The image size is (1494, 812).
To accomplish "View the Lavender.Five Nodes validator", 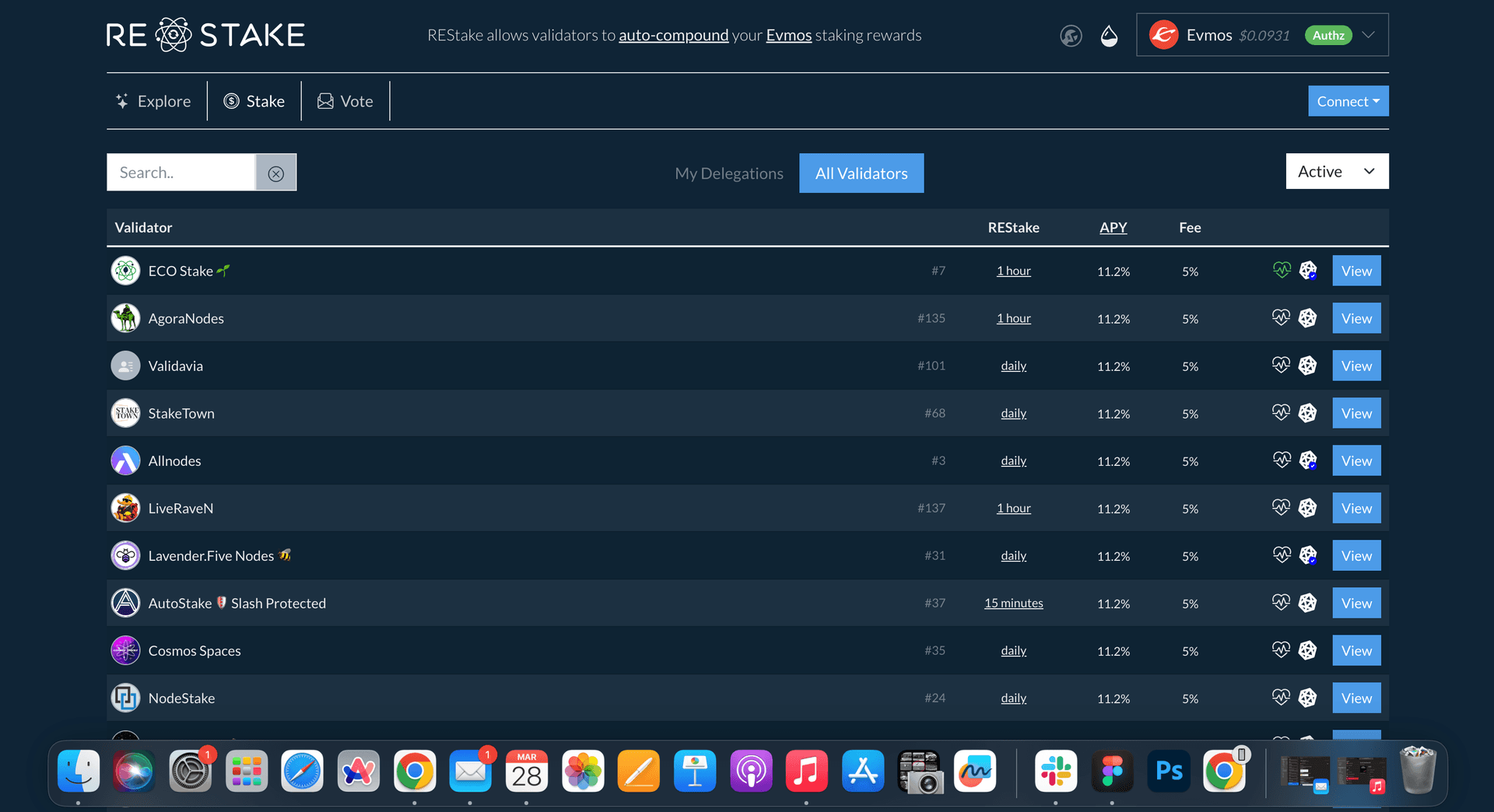I will pyautogui.click(x=1356, y=555).
